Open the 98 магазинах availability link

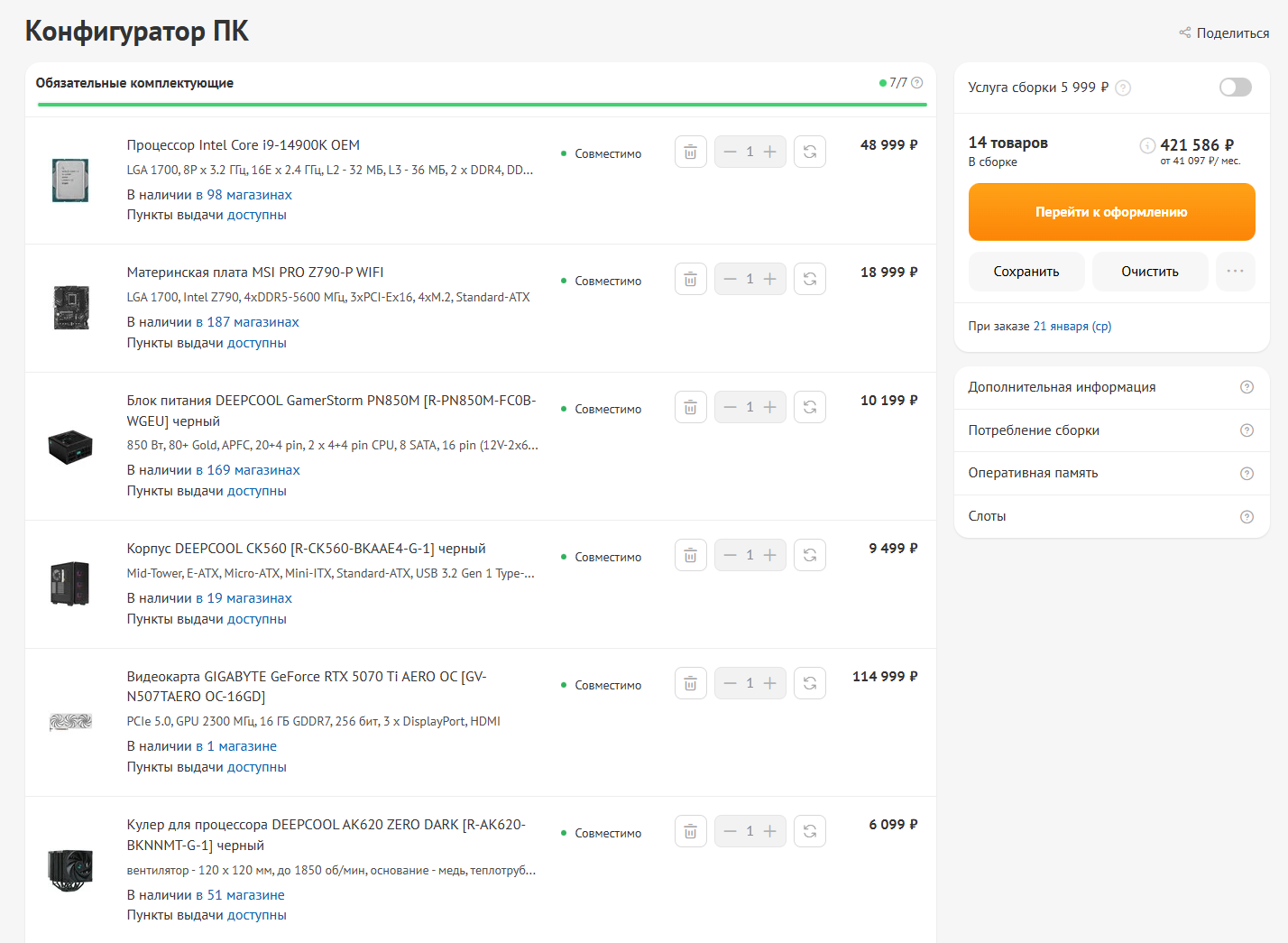coord(249,195)
